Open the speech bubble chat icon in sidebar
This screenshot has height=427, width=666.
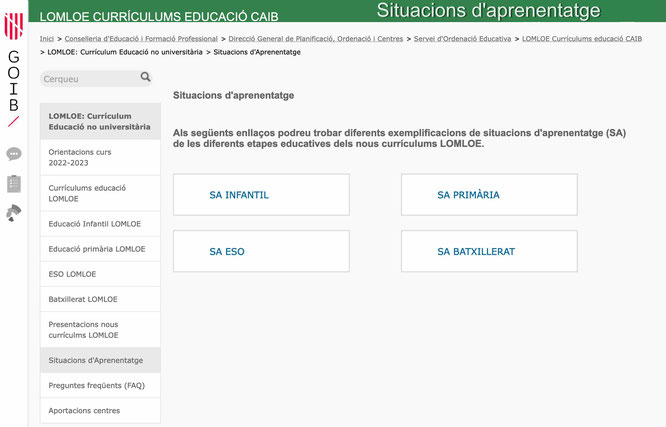pyautogui.click(x=14, y=153)
